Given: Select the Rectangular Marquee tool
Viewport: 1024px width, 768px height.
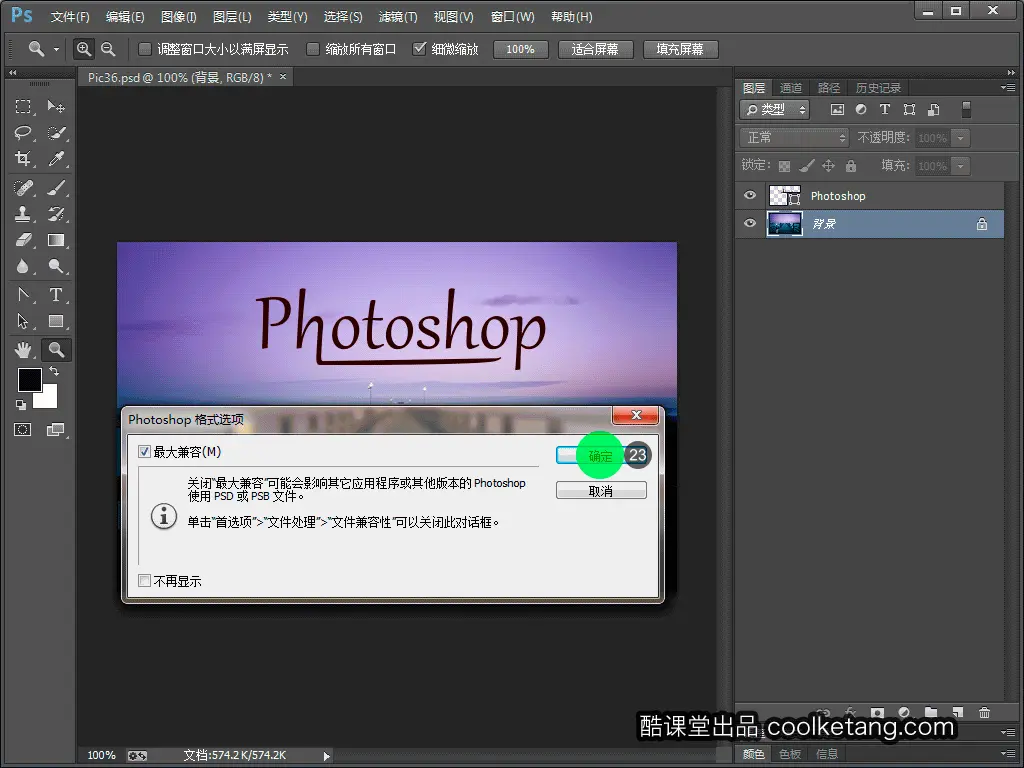Looking at the screenshot, I should click(23, 106).
